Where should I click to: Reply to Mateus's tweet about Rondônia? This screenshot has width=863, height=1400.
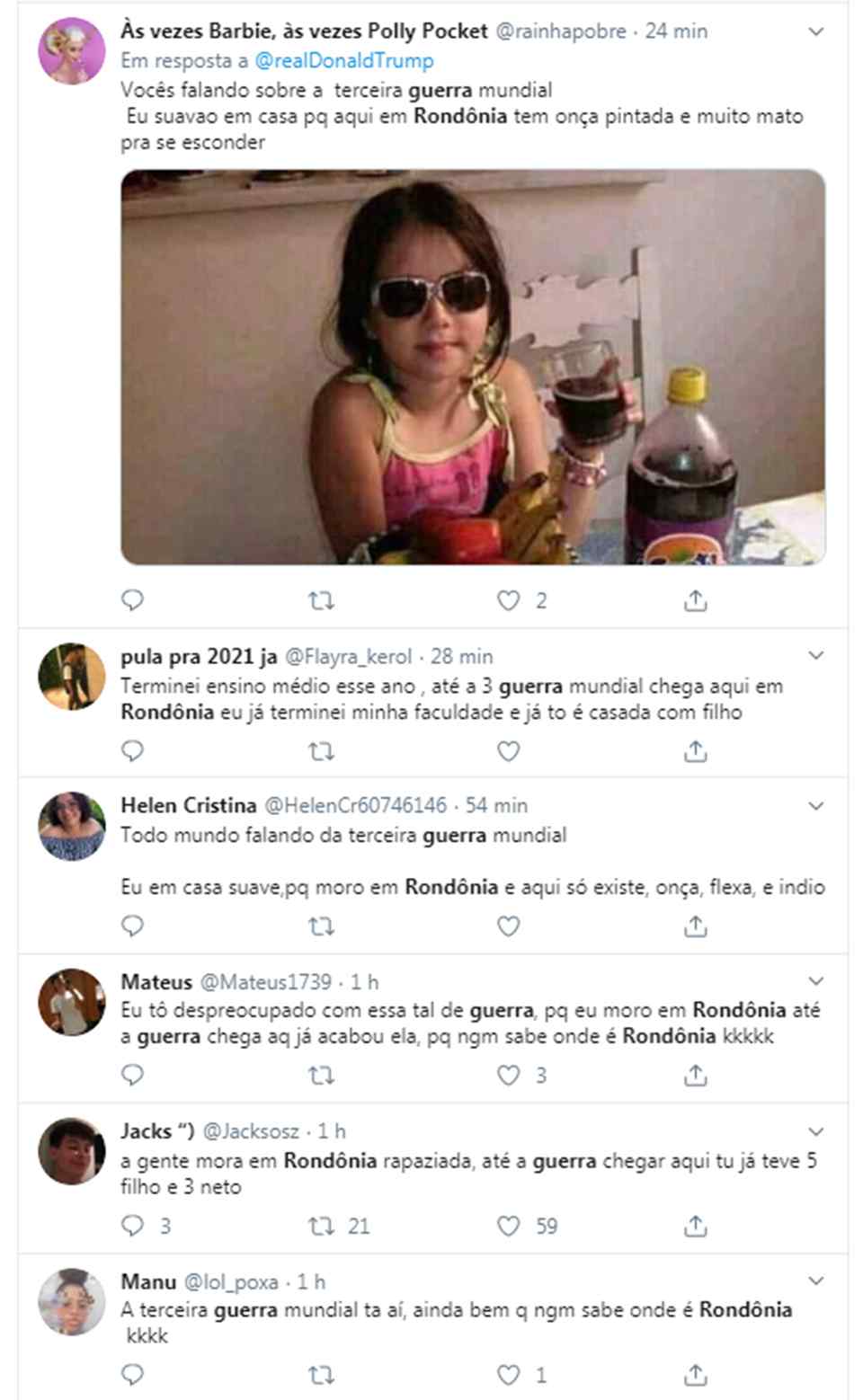click(132, 1075)
